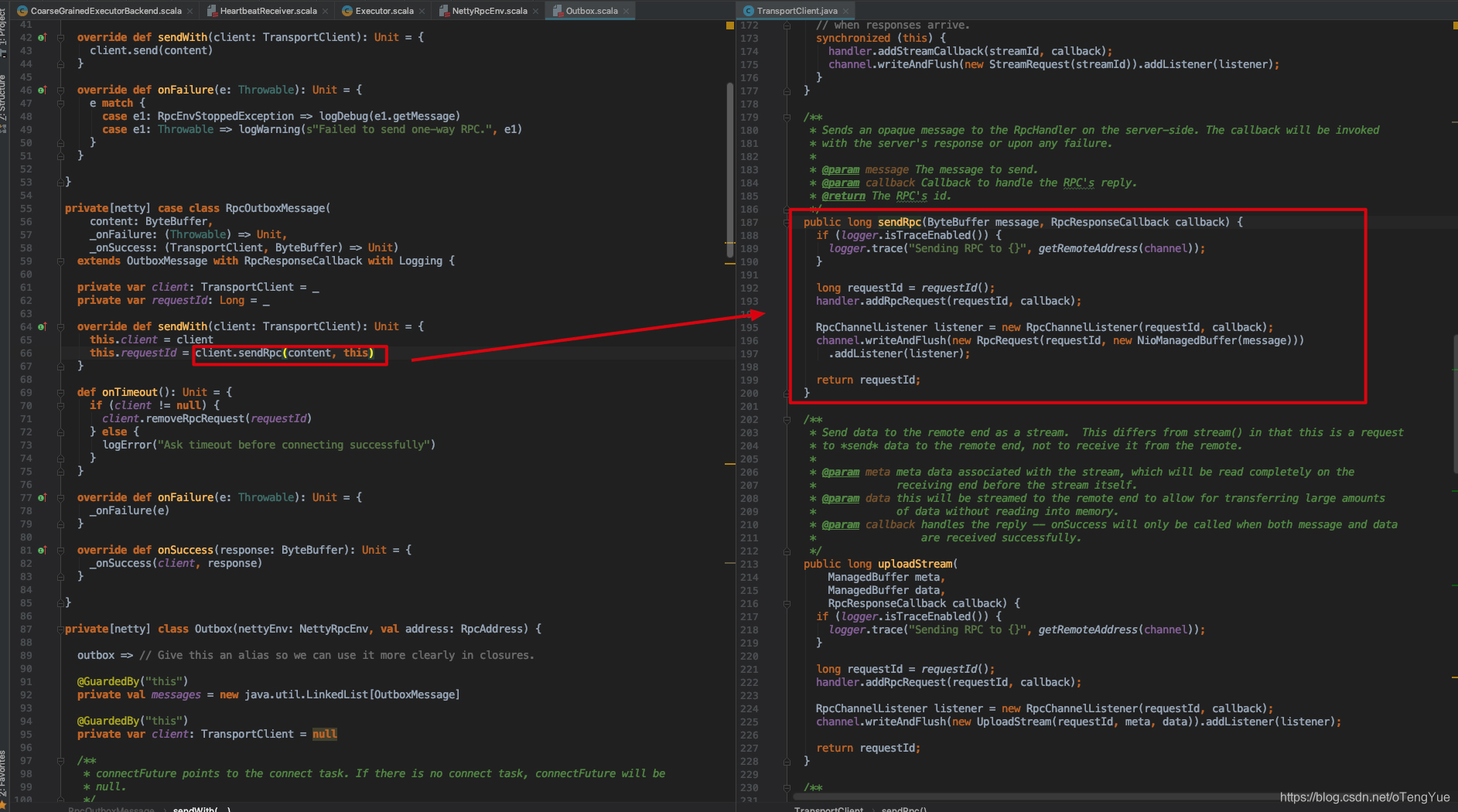Click the first @param tag on line 183
The image size is (1458, 812).
[840, 169]
